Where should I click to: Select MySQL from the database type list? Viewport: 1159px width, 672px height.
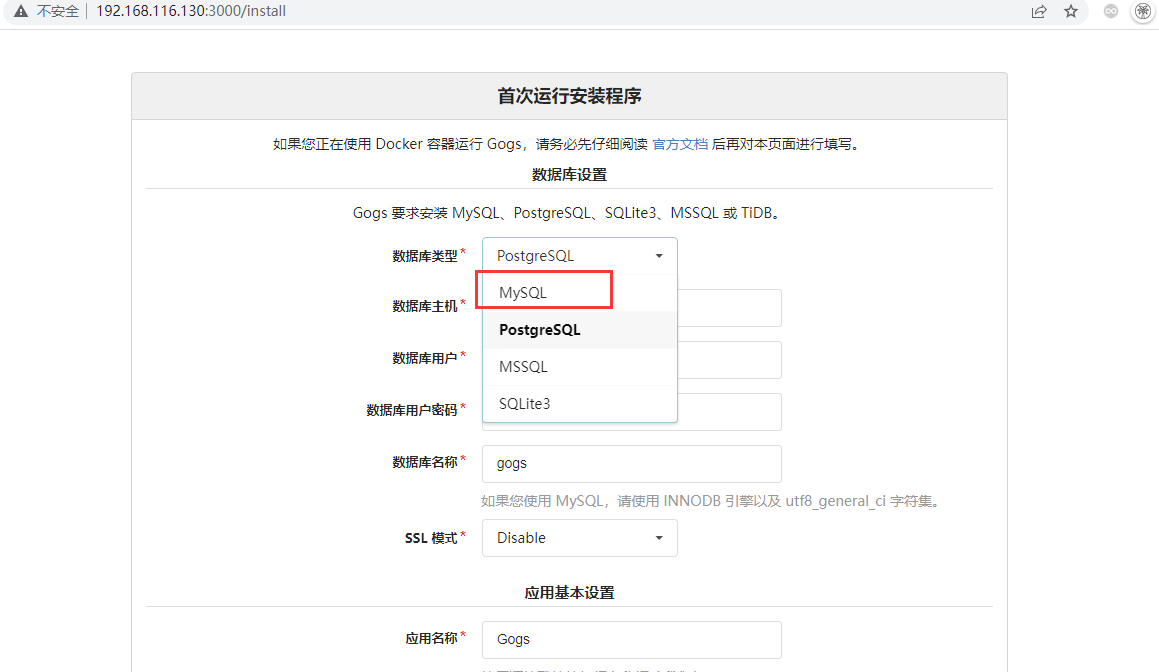[580, 293]
